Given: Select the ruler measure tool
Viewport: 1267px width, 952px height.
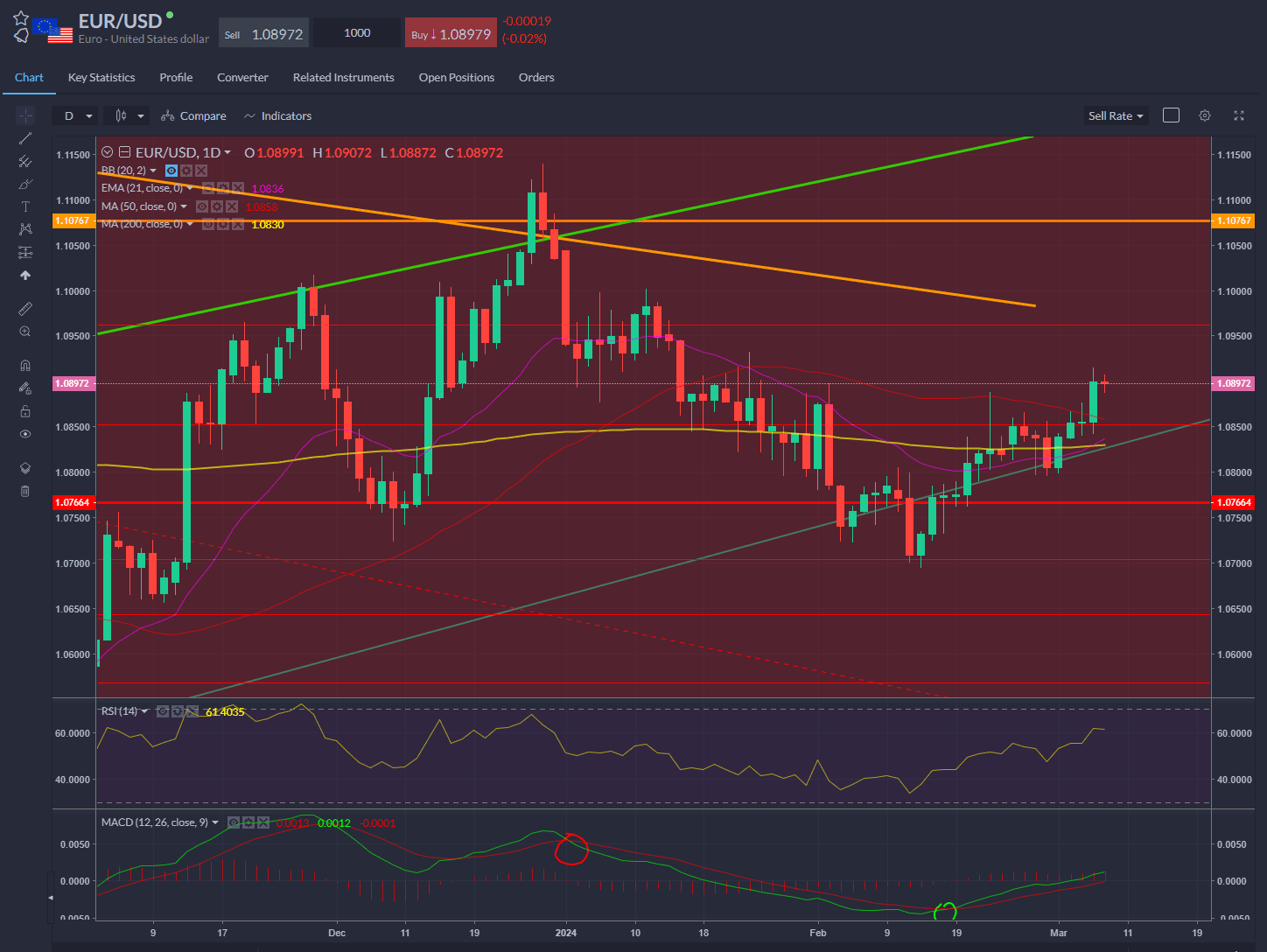Looking at the screenshot, I should (x=25, y=308).
